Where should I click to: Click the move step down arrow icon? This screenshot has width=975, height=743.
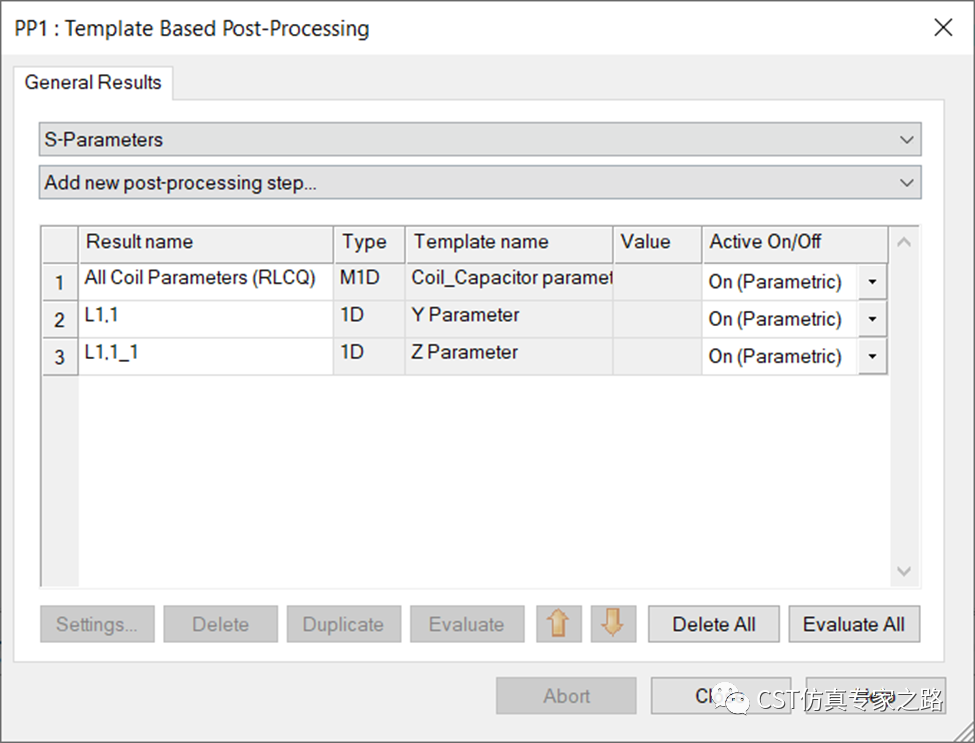(x=613, y=623)
